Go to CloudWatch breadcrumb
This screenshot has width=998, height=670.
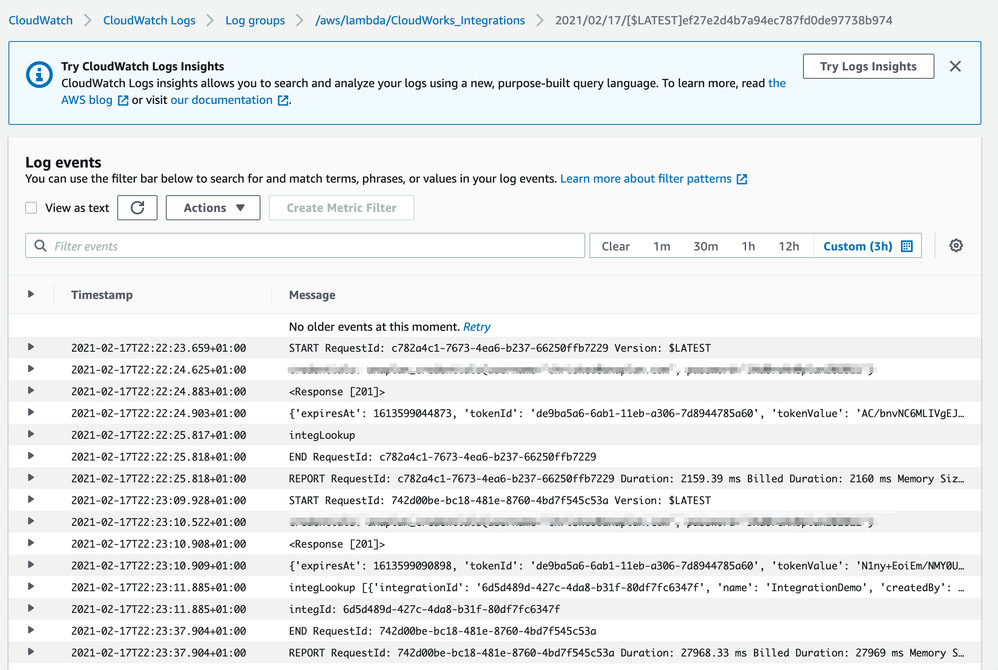point(40,20)
